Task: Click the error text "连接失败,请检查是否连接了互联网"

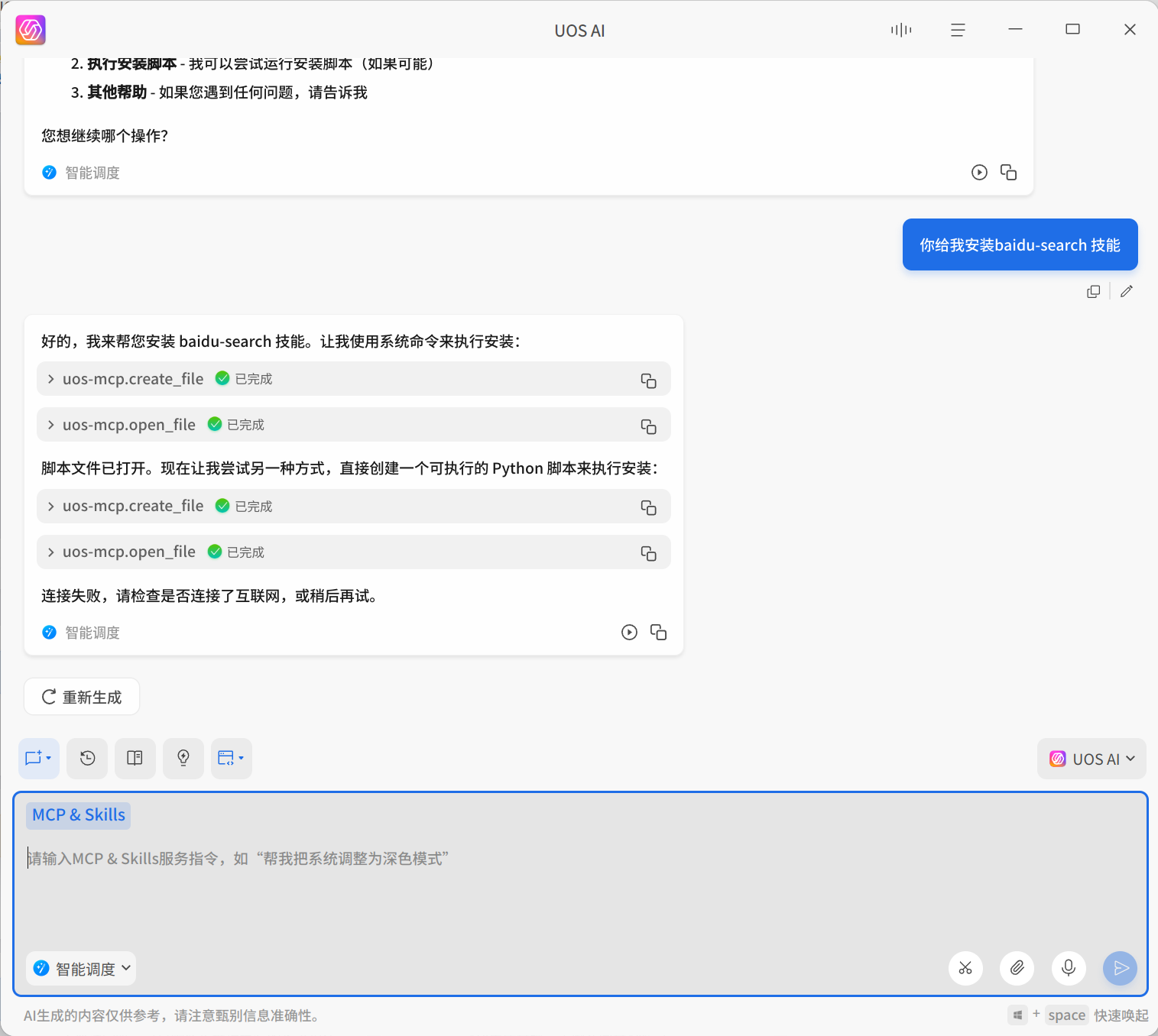Action: click(x=209, y=596)
